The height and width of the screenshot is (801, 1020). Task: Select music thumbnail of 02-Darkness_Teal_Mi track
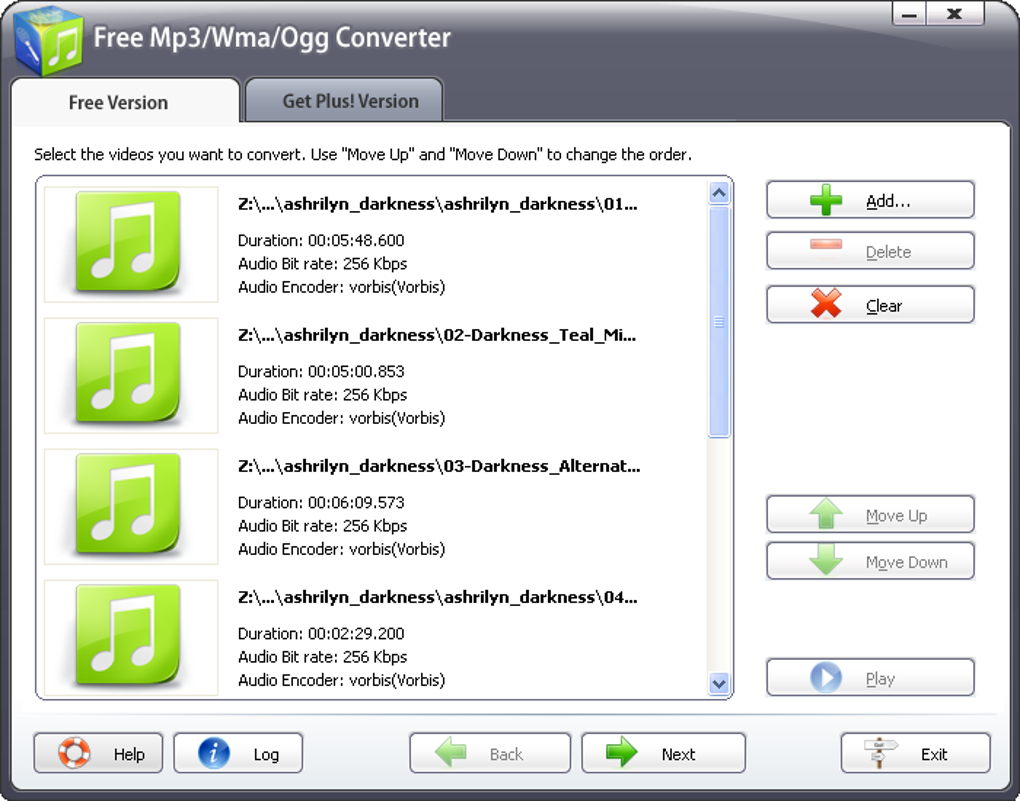(x=131, y=375)
